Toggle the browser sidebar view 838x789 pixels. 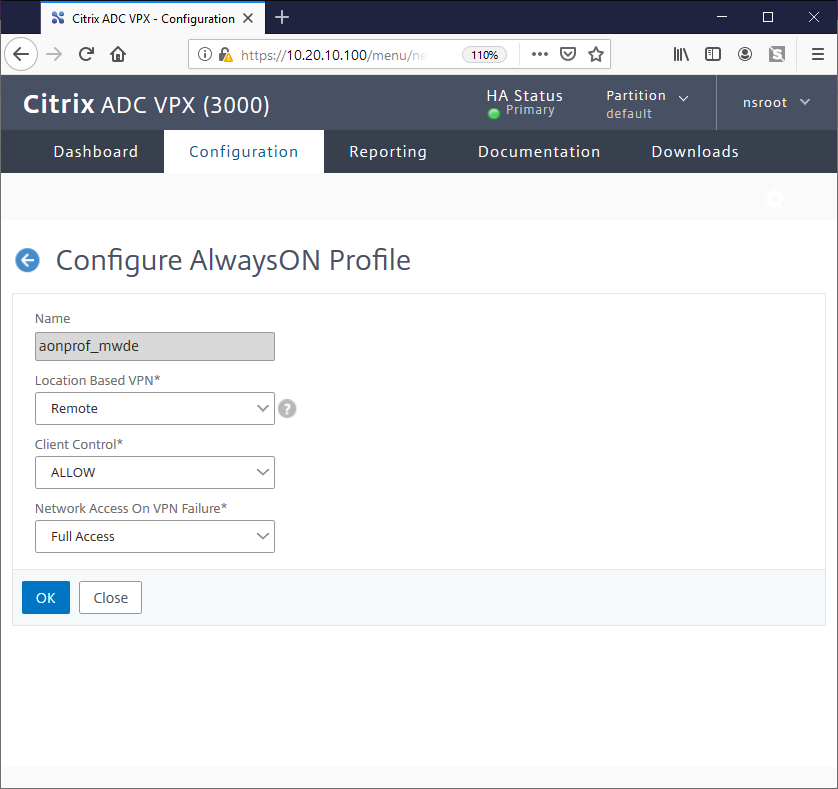pos(713,54)
